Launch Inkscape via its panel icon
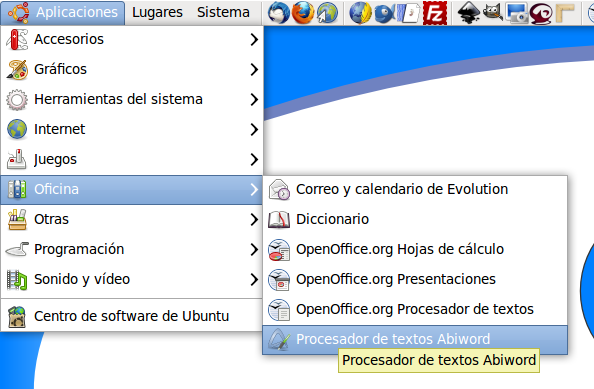 [x=469, y=13]
